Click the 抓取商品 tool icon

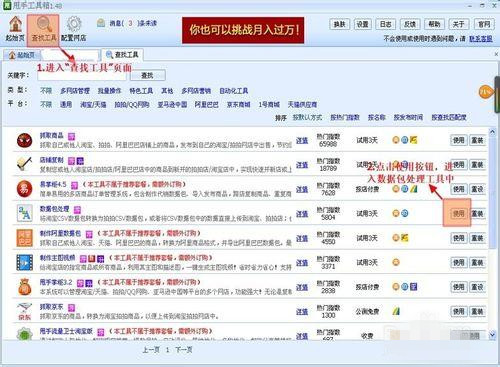[x=24, y=140]
